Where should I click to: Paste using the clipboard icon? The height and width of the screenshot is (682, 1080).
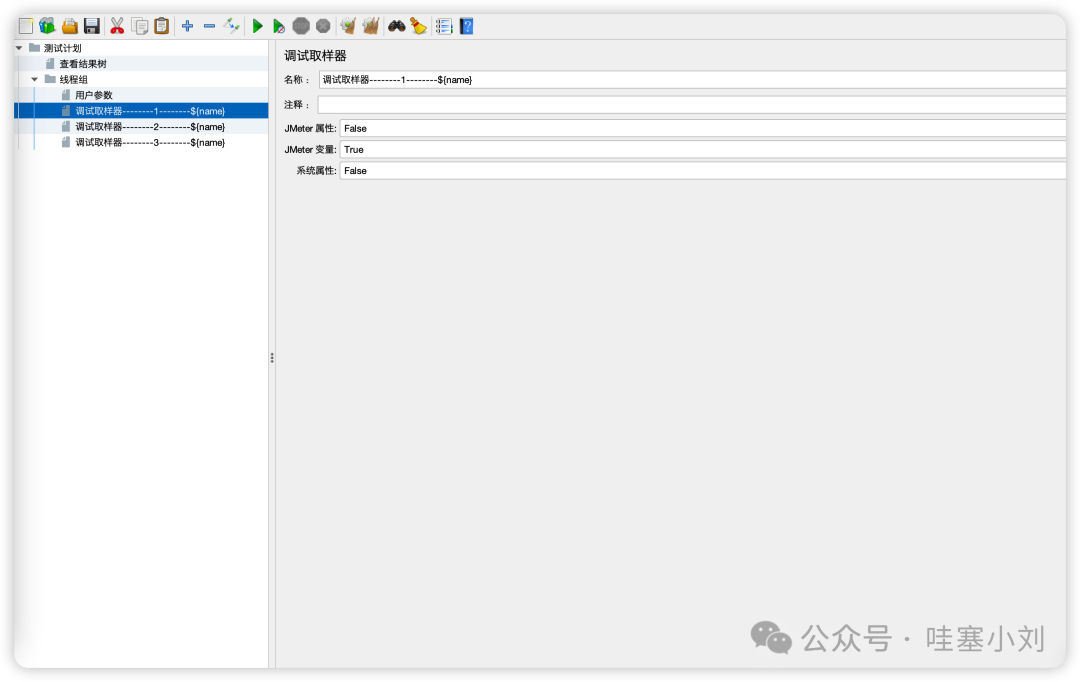(x=162, y=26)
